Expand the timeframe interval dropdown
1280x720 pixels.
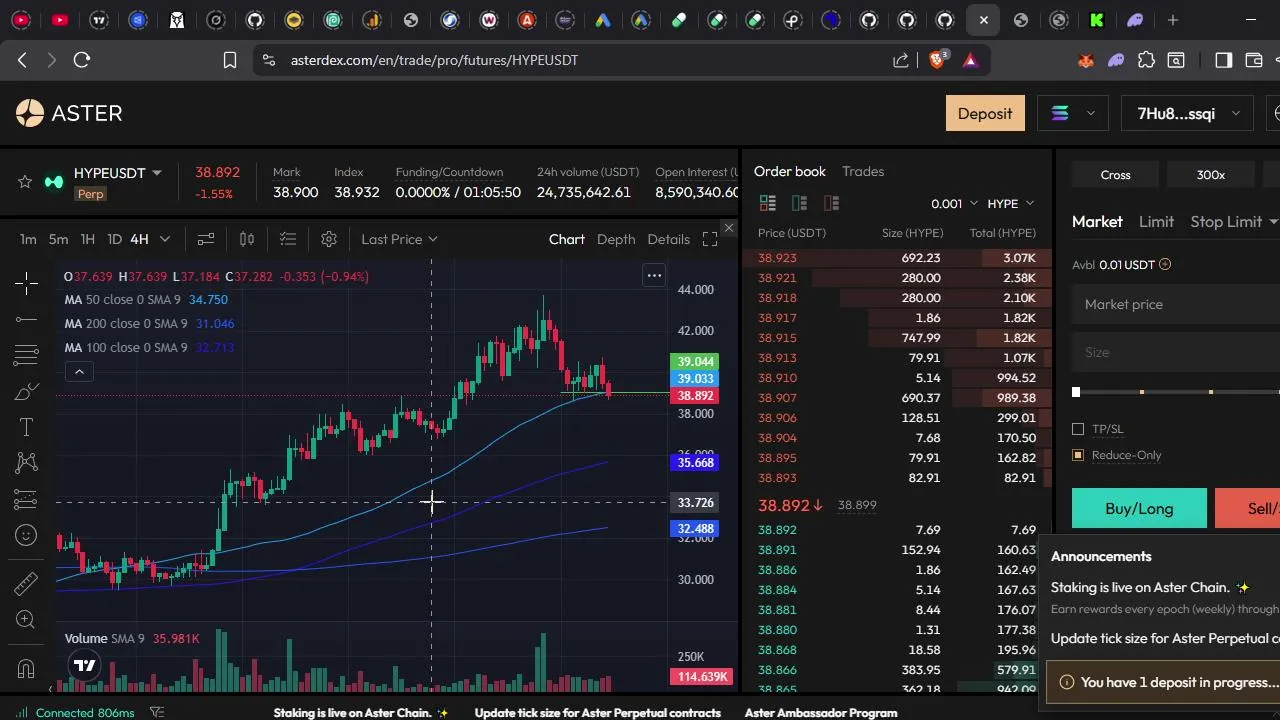(165, 239)
